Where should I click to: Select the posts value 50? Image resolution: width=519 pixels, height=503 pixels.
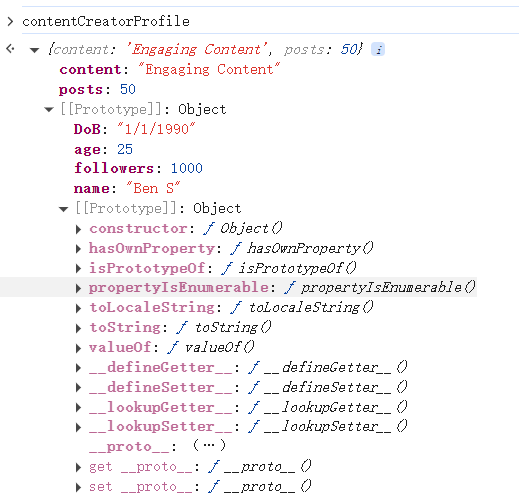[128, 89]
